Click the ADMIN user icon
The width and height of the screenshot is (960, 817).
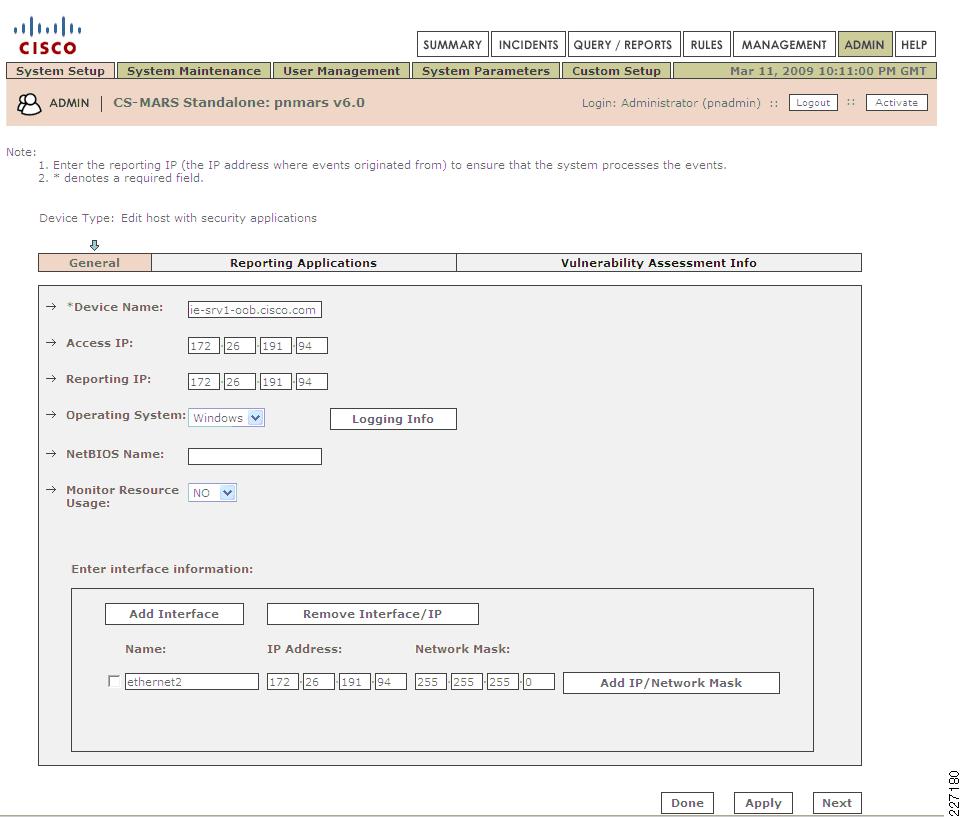pyautogui.click(x=29, y=104)
